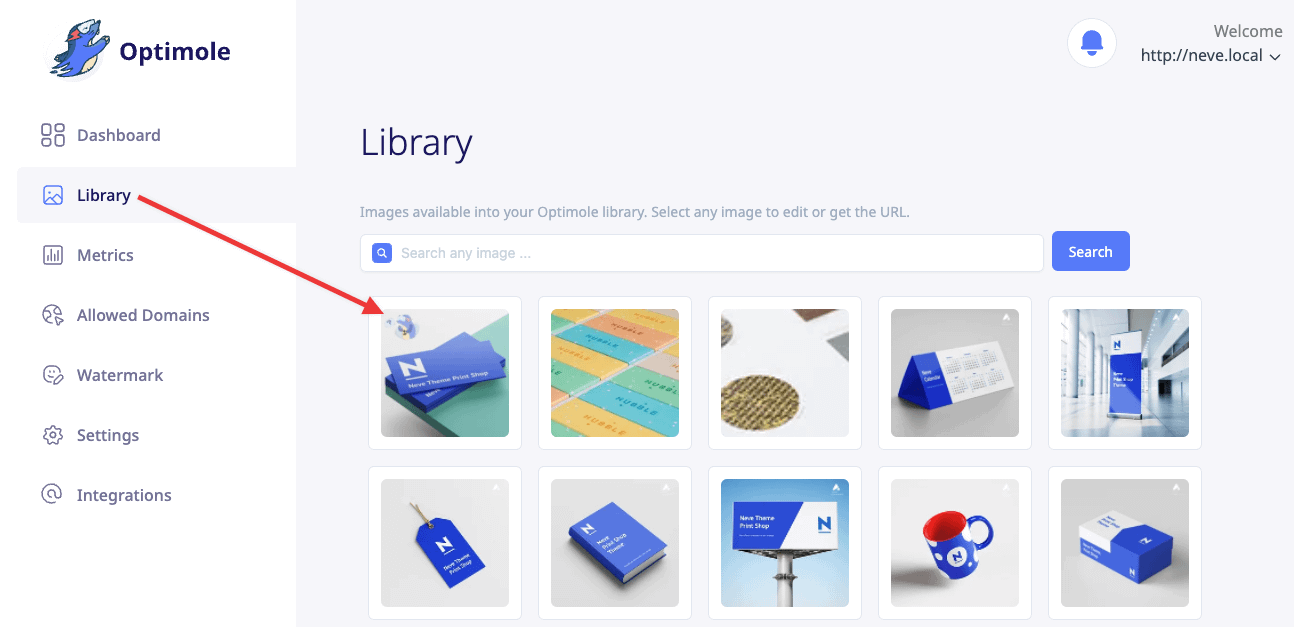Click the Watermark icon in sidebar

[53, 375]
